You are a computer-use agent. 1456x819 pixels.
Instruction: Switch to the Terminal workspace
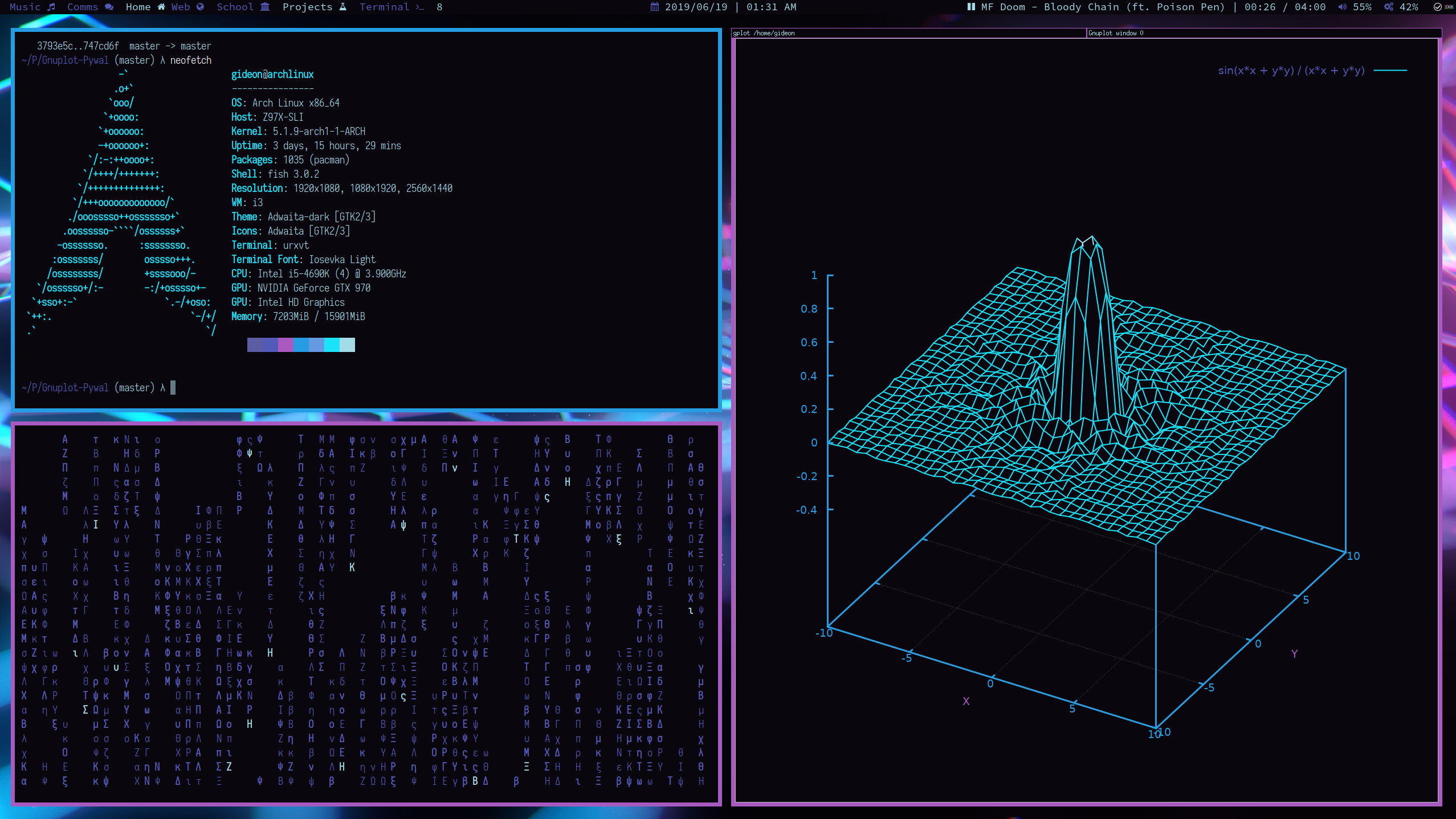pos(391,7)
